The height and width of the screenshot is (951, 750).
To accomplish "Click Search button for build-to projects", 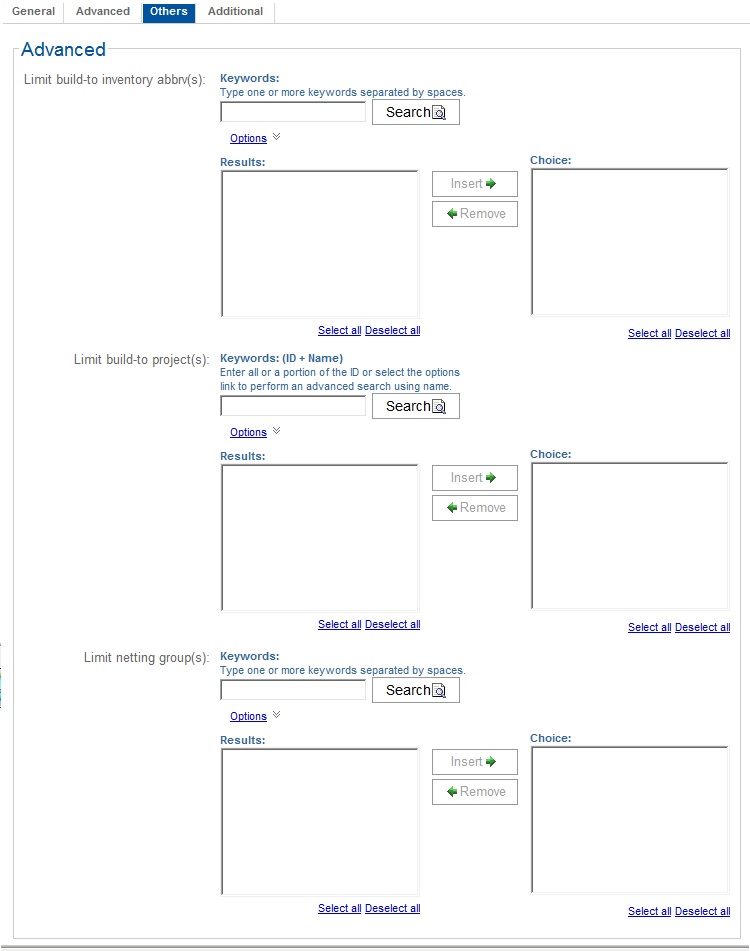I will (415, 406).
